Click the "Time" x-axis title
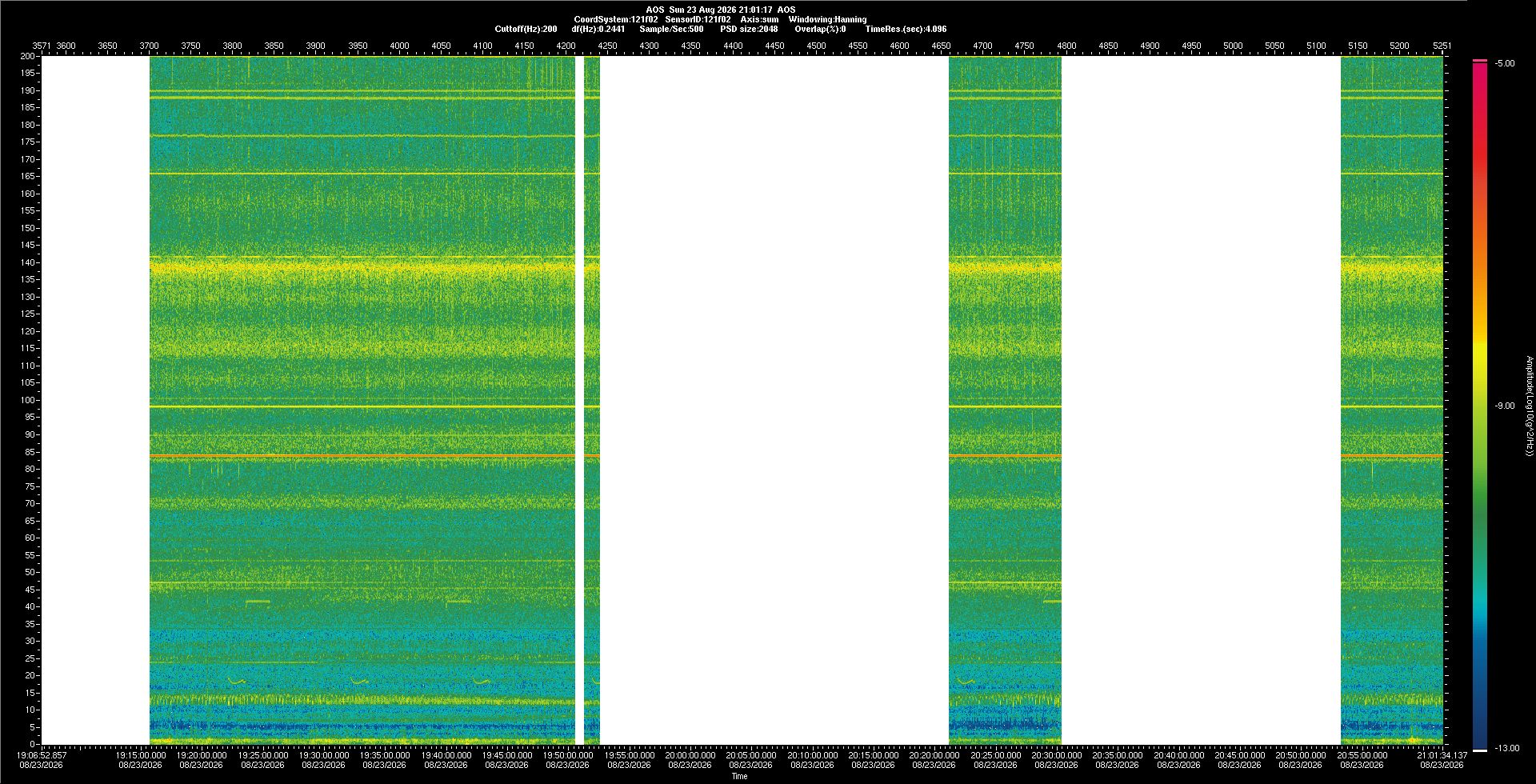The image size is (1536, 784). tap(739, 776)
